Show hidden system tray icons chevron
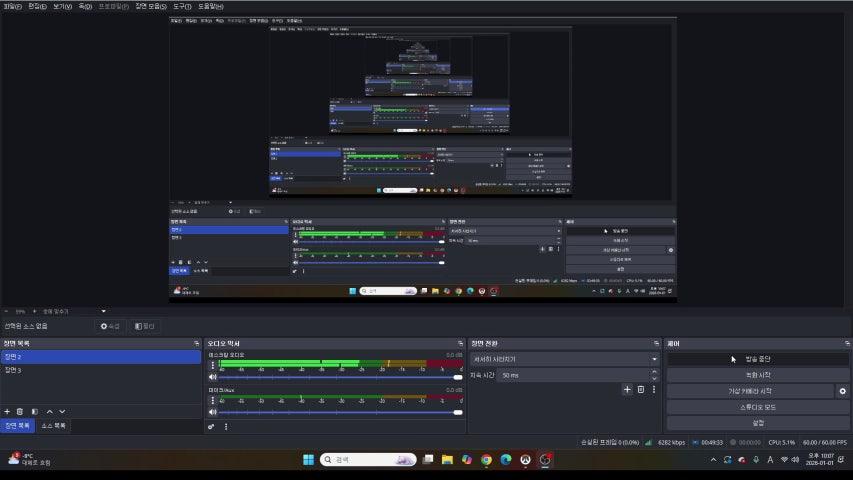 click(x=713, y=459)
